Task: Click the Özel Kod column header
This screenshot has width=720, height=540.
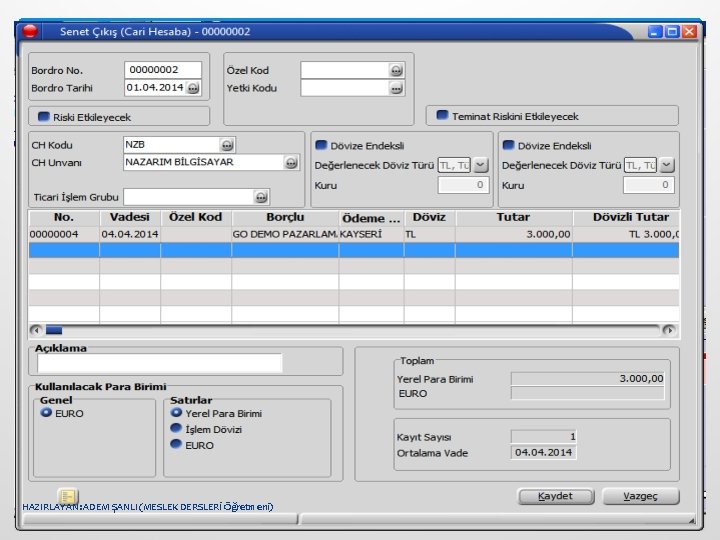Action: tap(196, 218)
